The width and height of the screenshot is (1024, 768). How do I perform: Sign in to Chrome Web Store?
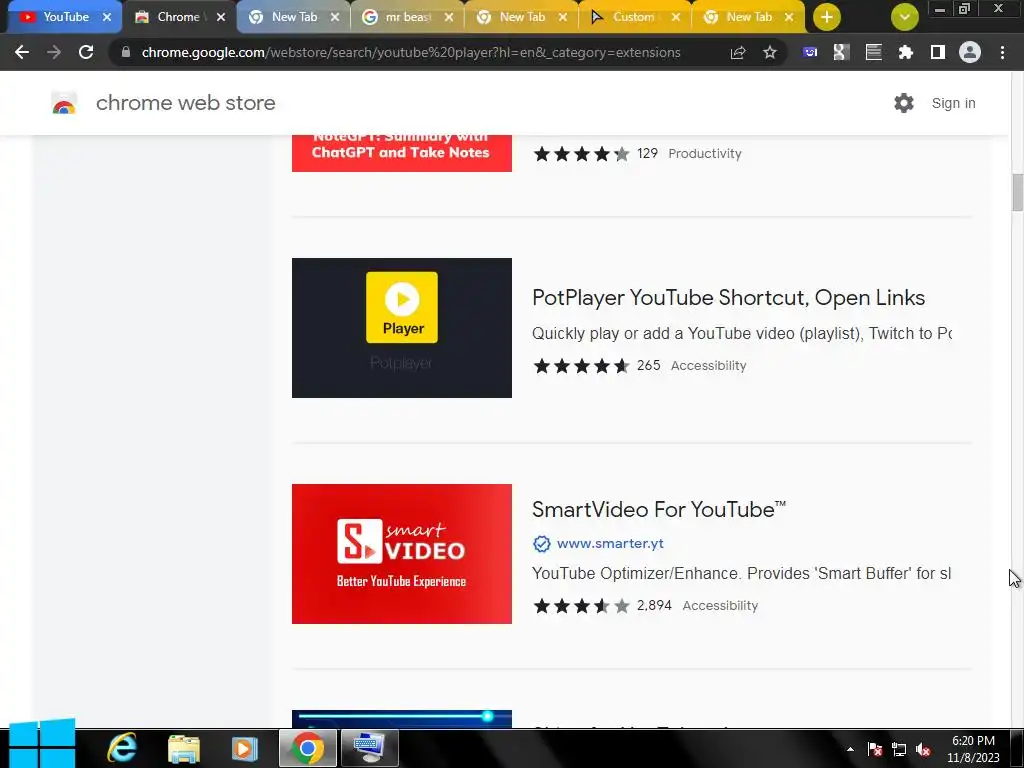tap(953, 103)
